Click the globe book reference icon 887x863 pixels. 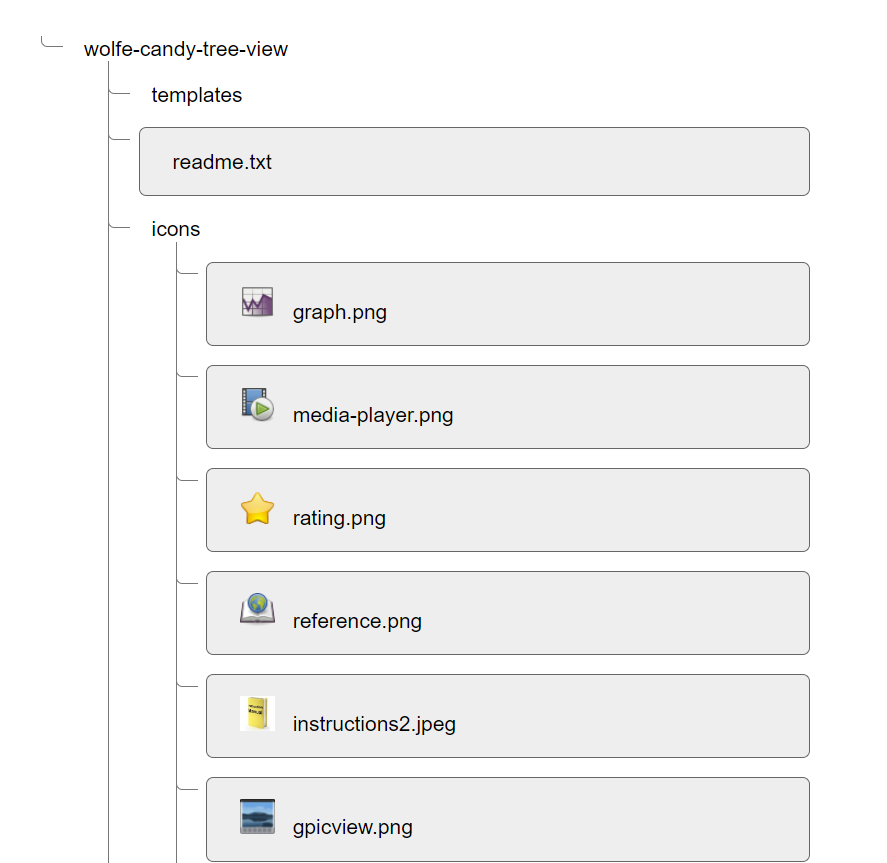[257, 609]
